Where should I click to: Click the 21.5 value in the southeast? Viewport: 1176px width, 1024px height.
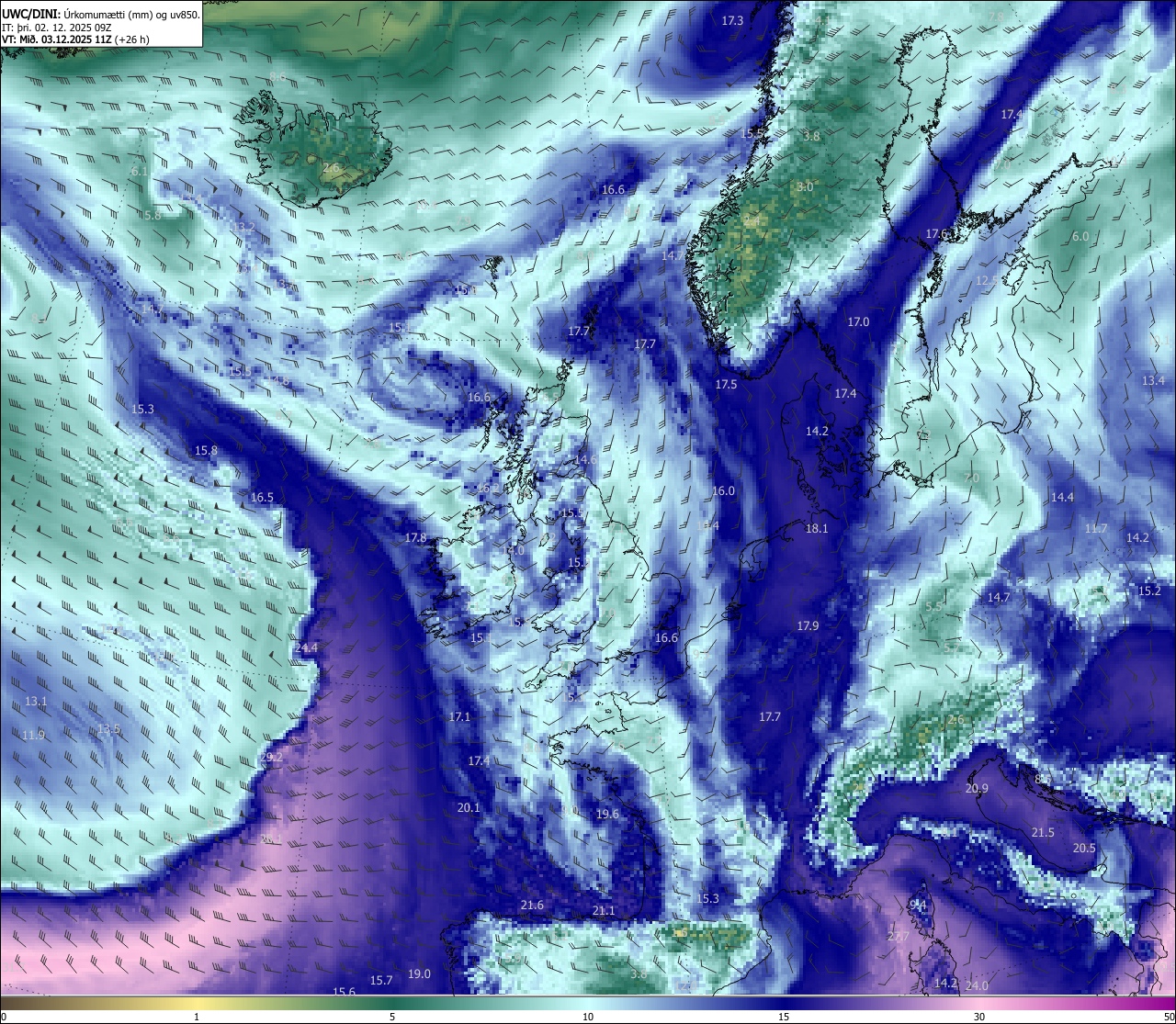pos(1043,832)
